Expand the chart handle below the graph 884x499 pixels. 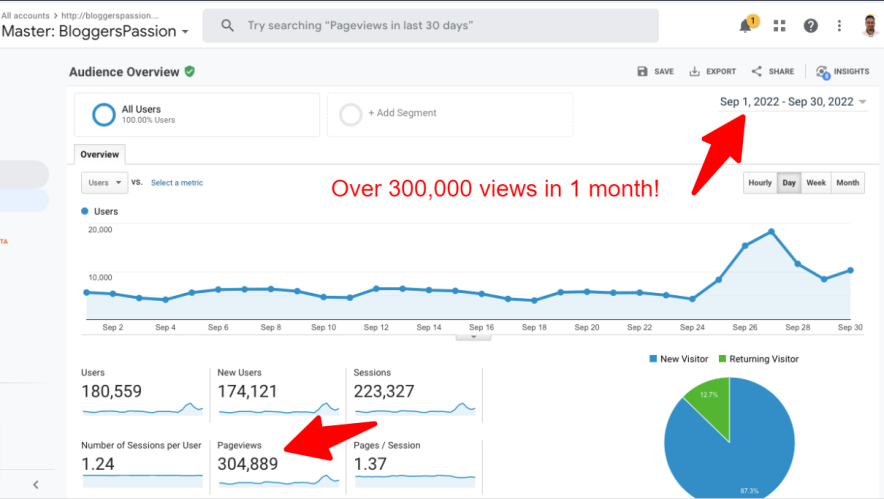coord(474,337)
